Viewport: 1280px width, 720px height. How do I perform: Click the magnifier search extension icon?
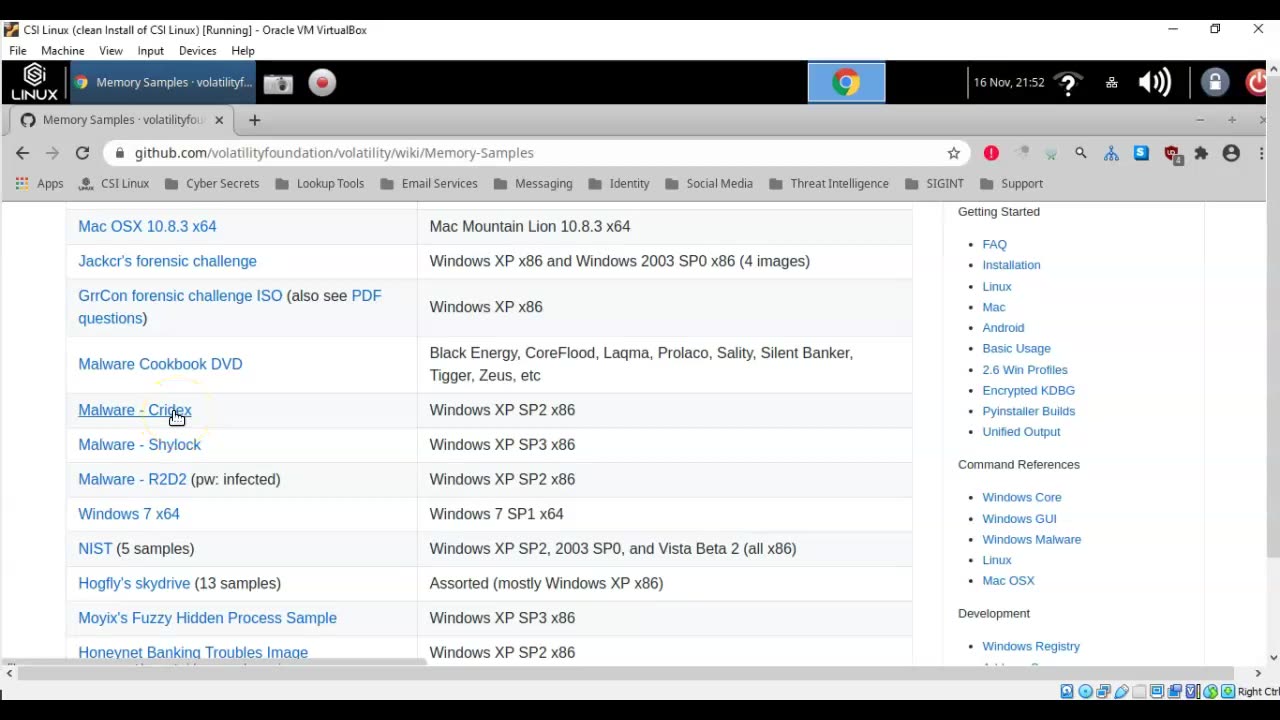(1081, 153)
